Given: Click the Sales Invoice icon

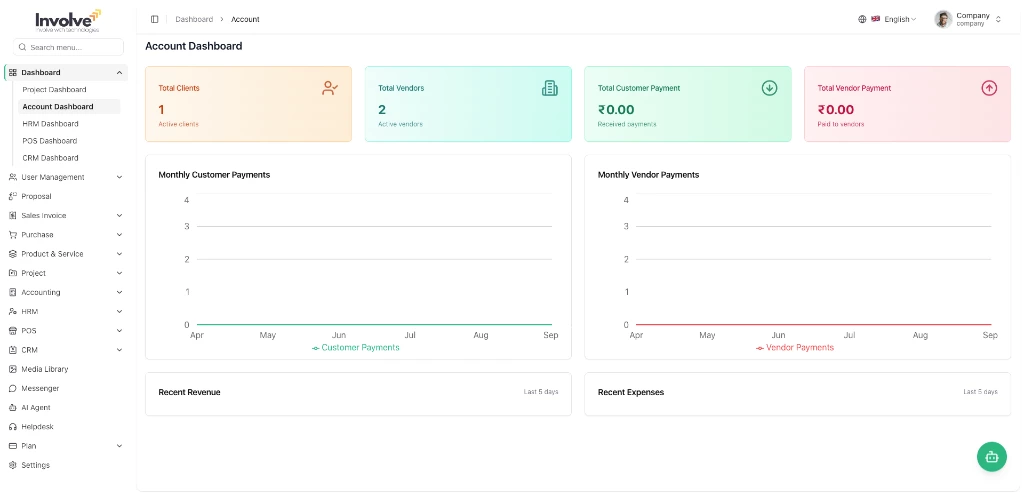Looking at the screenshot, I should pos(12,216).
